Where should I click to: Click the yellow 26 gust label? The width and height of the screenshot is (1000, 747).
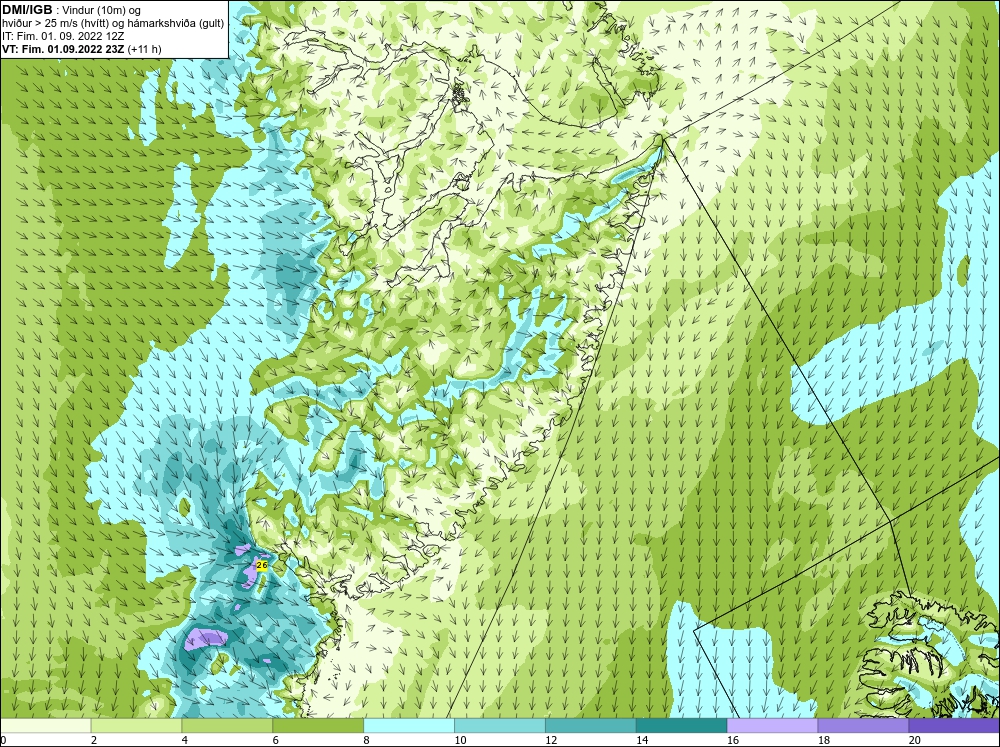261,565
